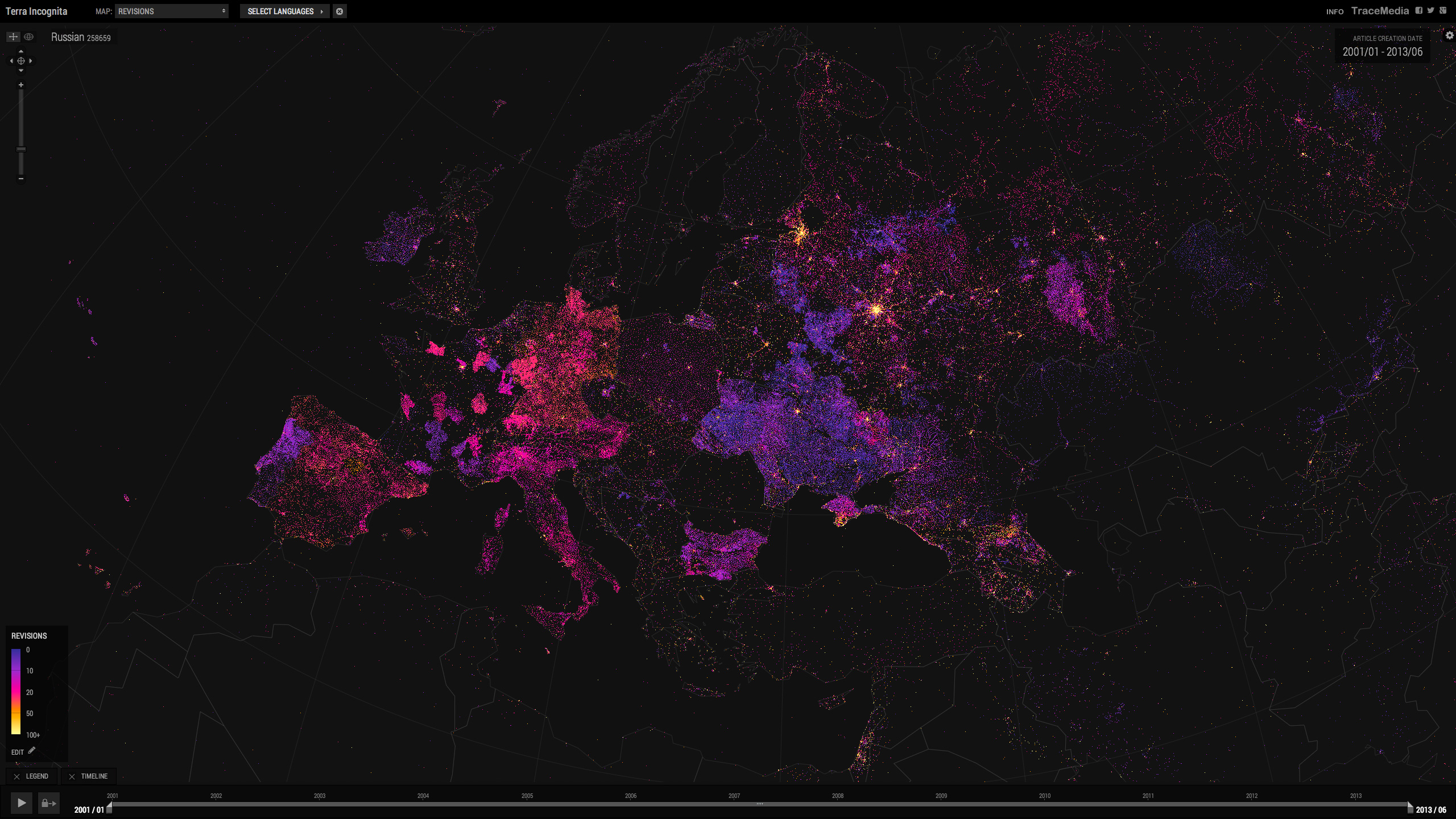This screenshot has height=819, width=1456.
Task: Hide the Legend panel
Action: 31,776
